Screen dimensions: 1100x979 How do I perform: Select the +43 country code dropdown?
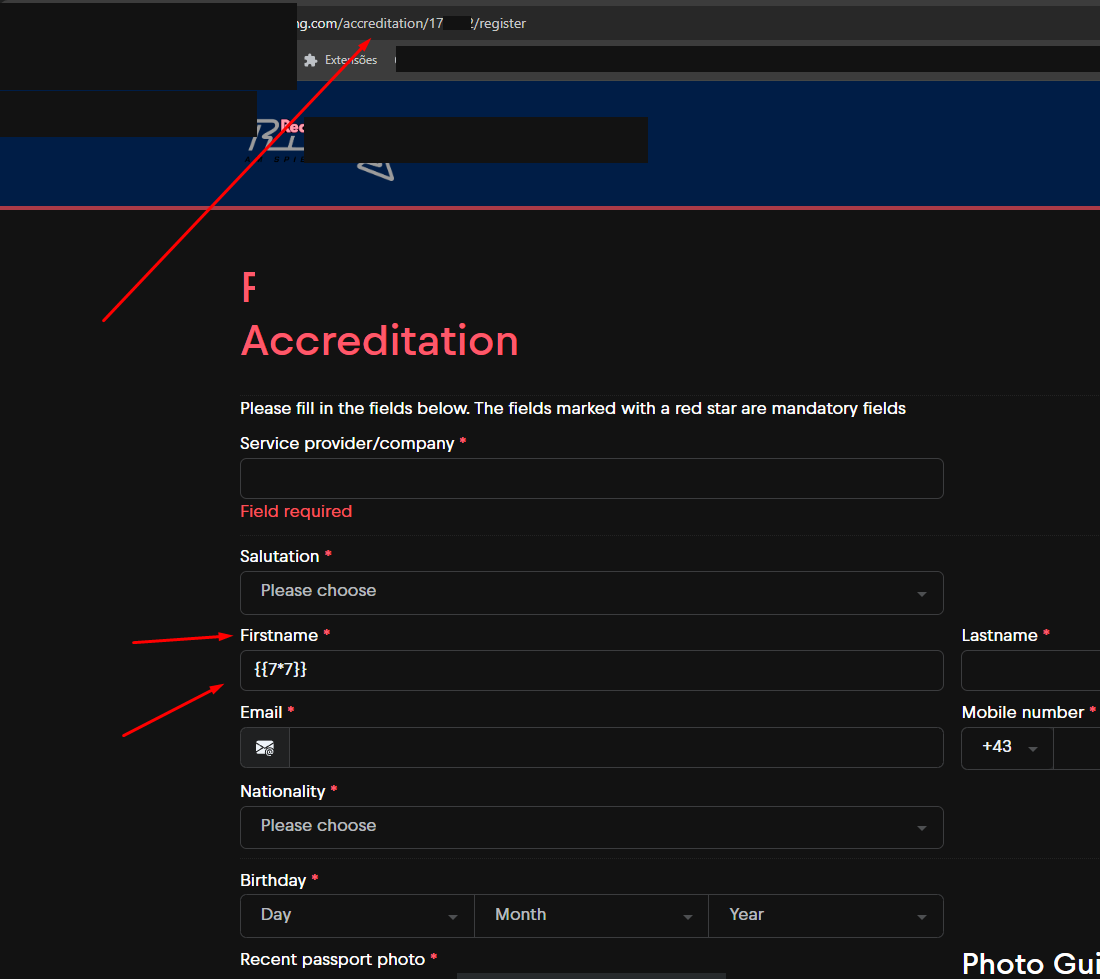click(1007, 748)
